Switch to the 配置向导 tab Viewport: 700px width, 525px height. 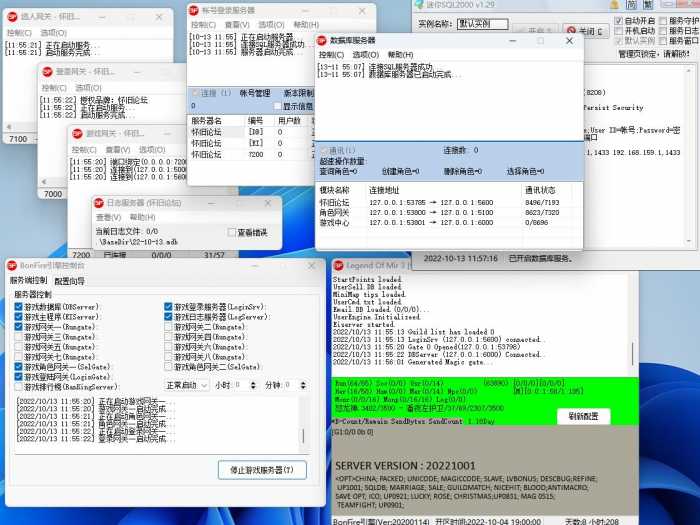pos(70,281)
